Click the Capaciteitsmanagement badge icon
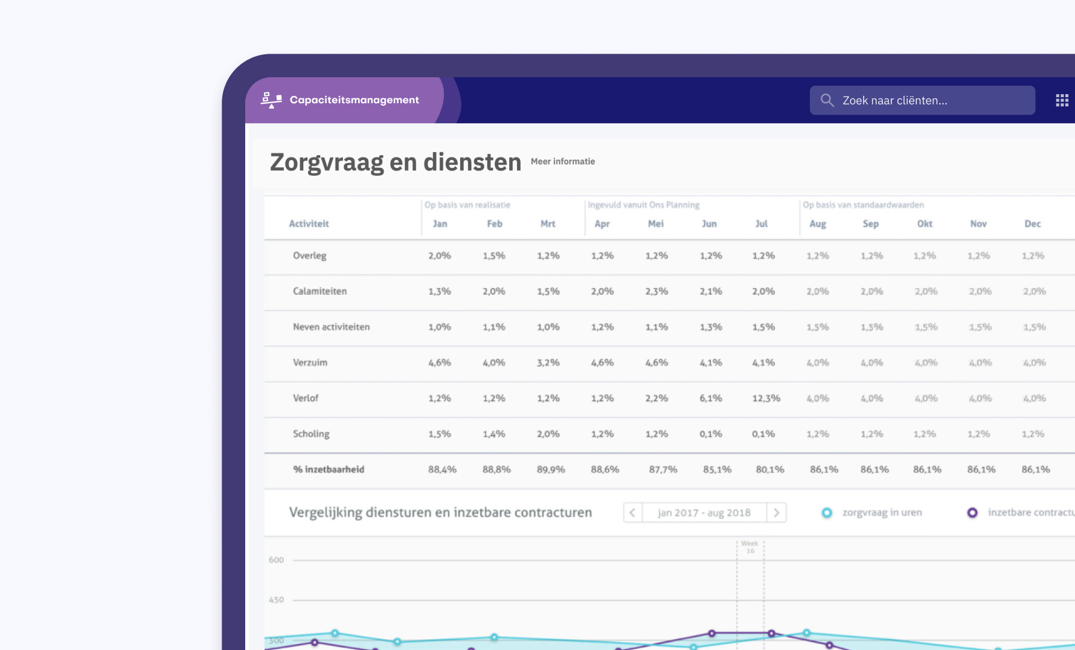This screenshot has width=1075, height=650. pyautogui.click(x=269, y=100)
